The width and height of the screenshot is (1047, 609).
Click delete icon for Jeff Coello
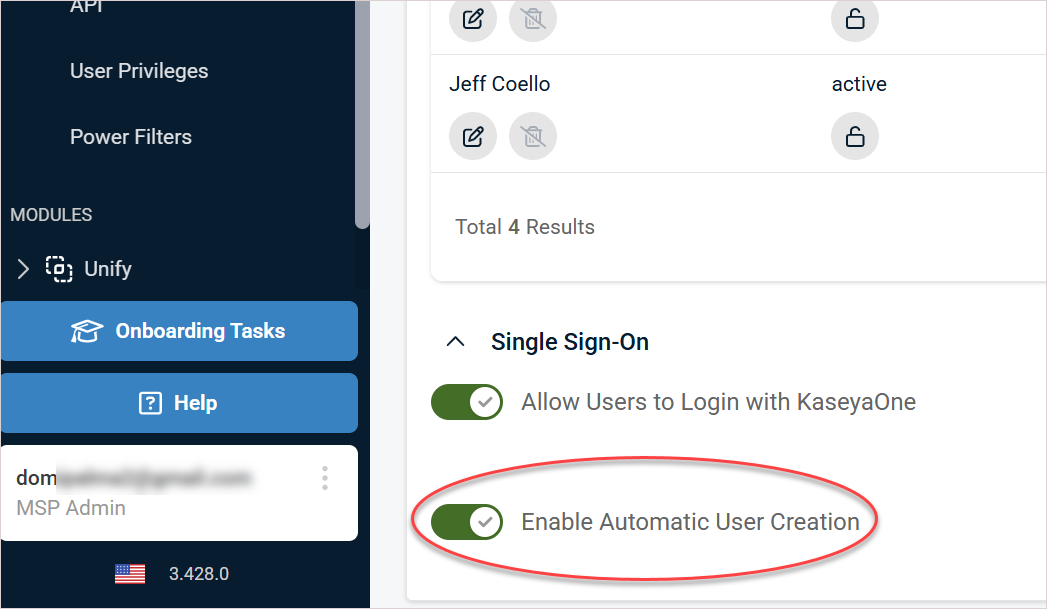click(533, 136)
